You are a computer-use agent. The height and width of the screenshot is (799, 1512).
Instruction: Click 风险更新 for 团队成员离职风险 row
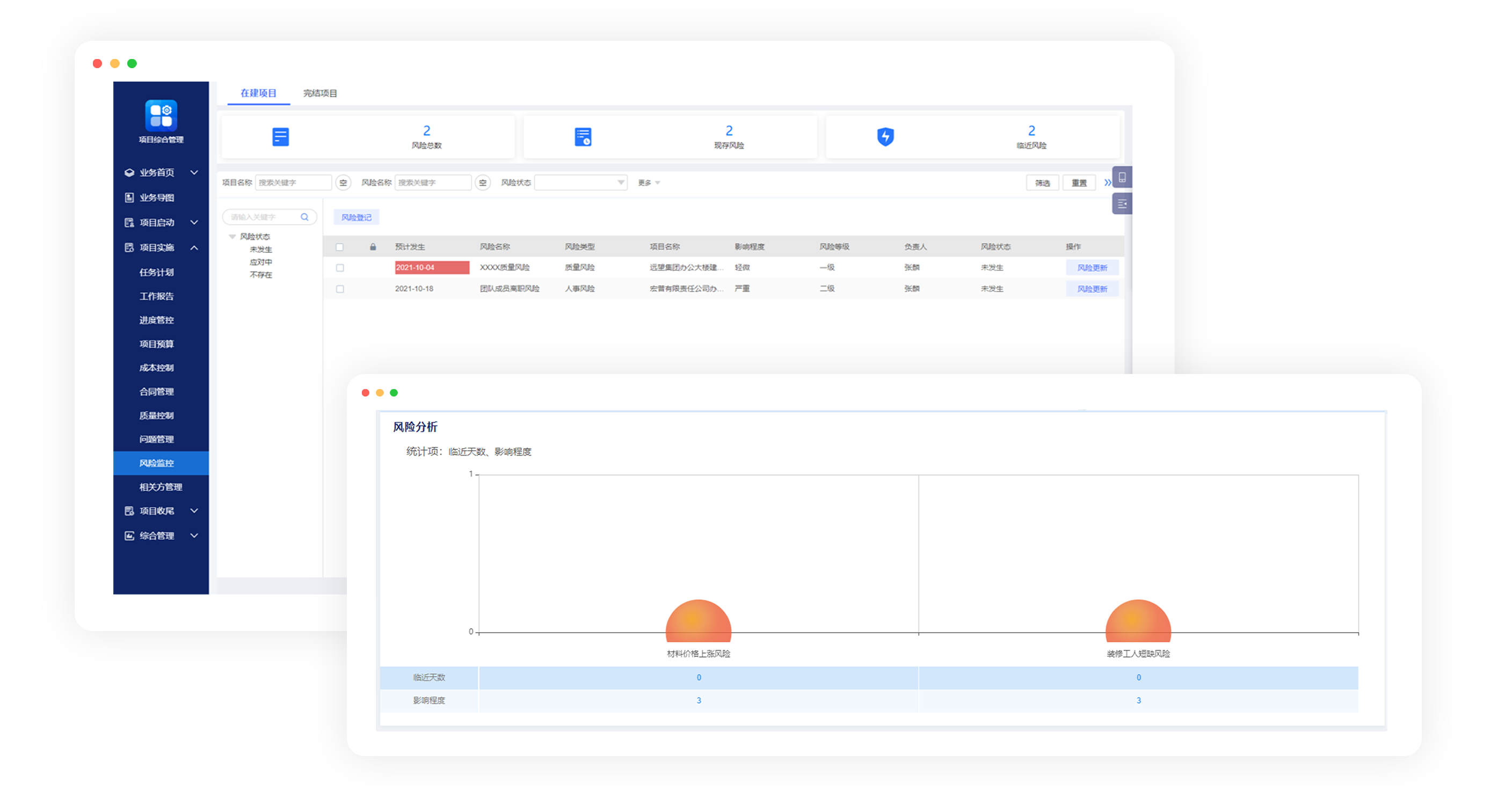pos(1092,289)
